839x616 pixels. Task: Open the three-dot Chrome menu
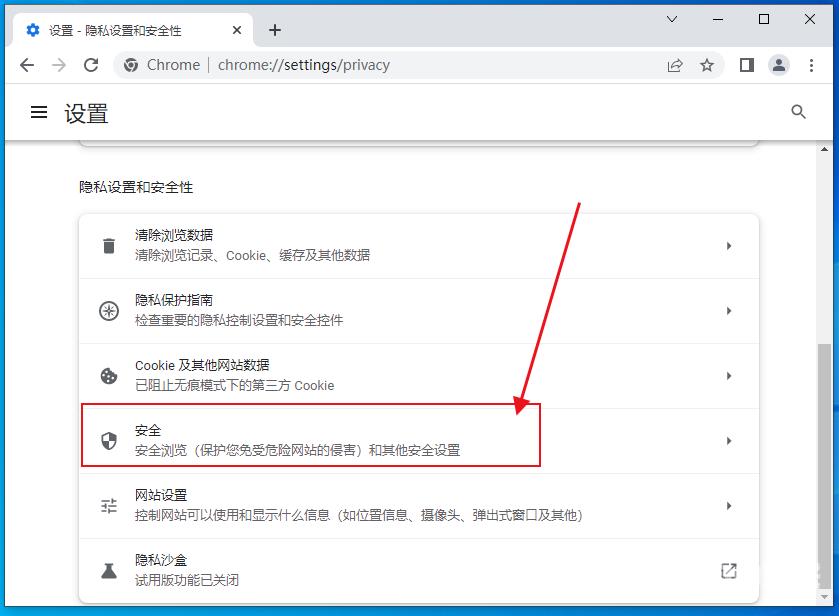coord(813,64)
